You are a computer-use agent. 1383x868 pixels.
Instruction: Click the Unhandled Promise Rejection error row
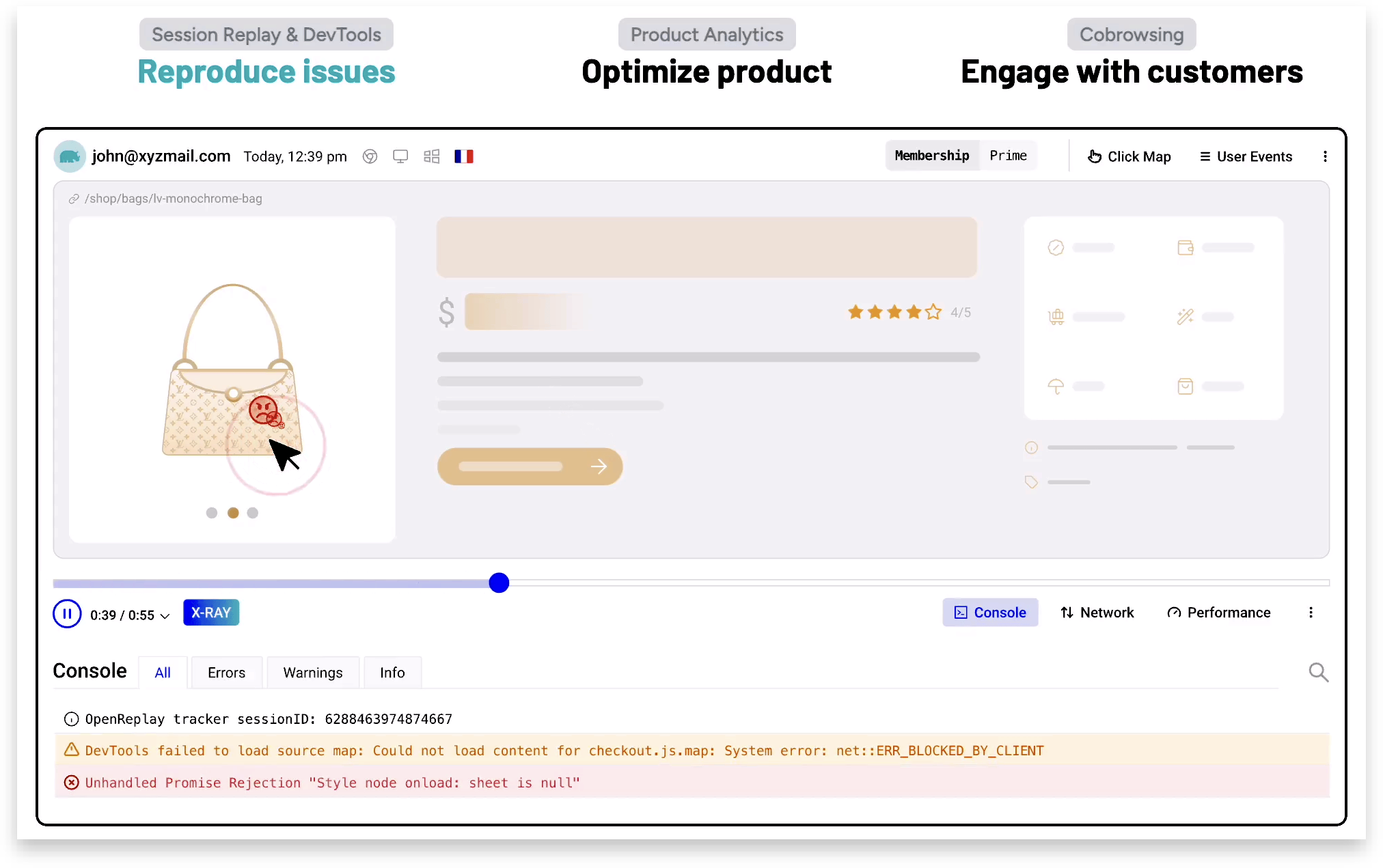[332, 783]
